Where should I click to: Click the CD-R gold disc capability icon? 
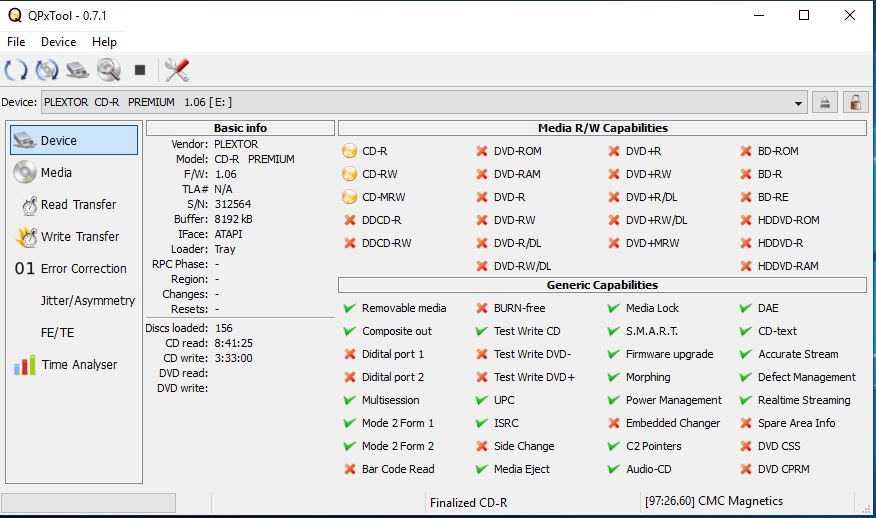click(x=349, y=151)
